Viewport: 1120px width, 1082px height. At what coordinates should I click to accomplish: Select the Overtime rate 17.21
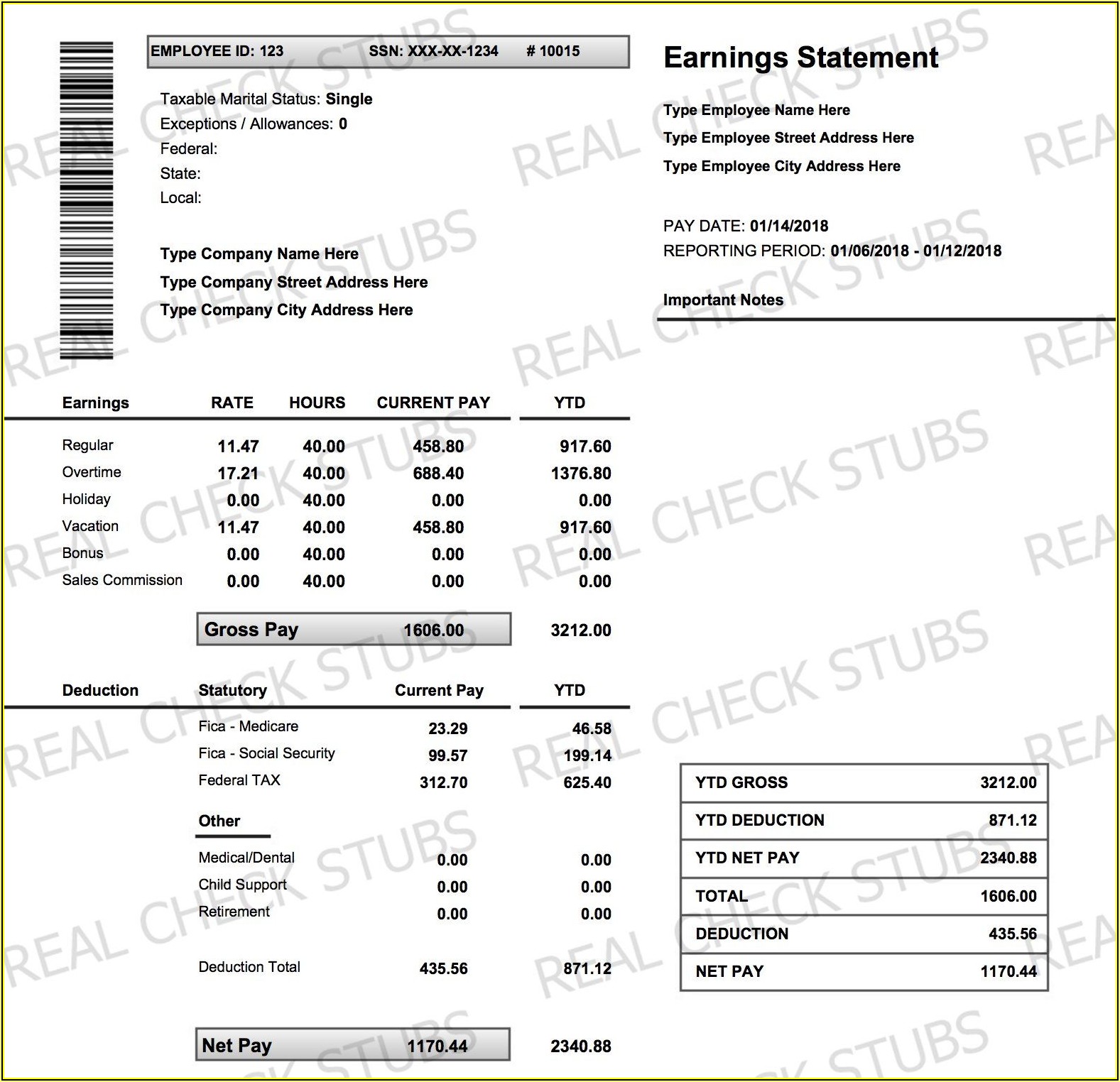238,474
